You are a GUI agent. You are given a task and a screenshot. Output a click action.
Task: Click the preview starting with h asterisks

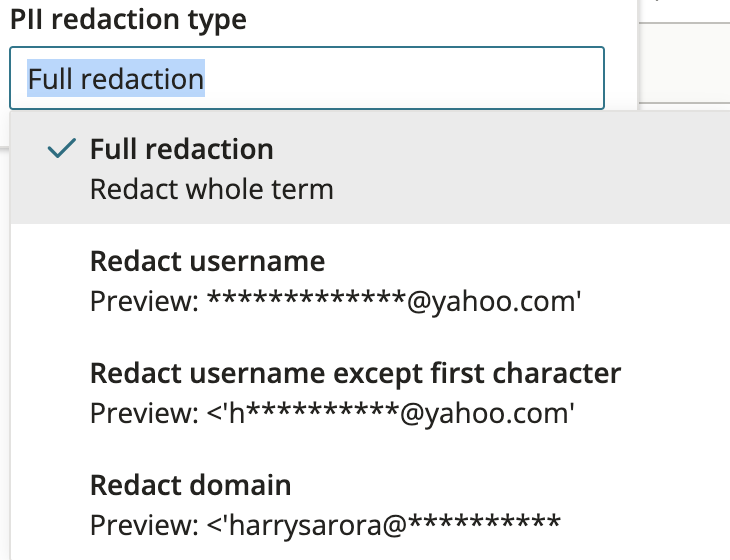pos(332,413)
